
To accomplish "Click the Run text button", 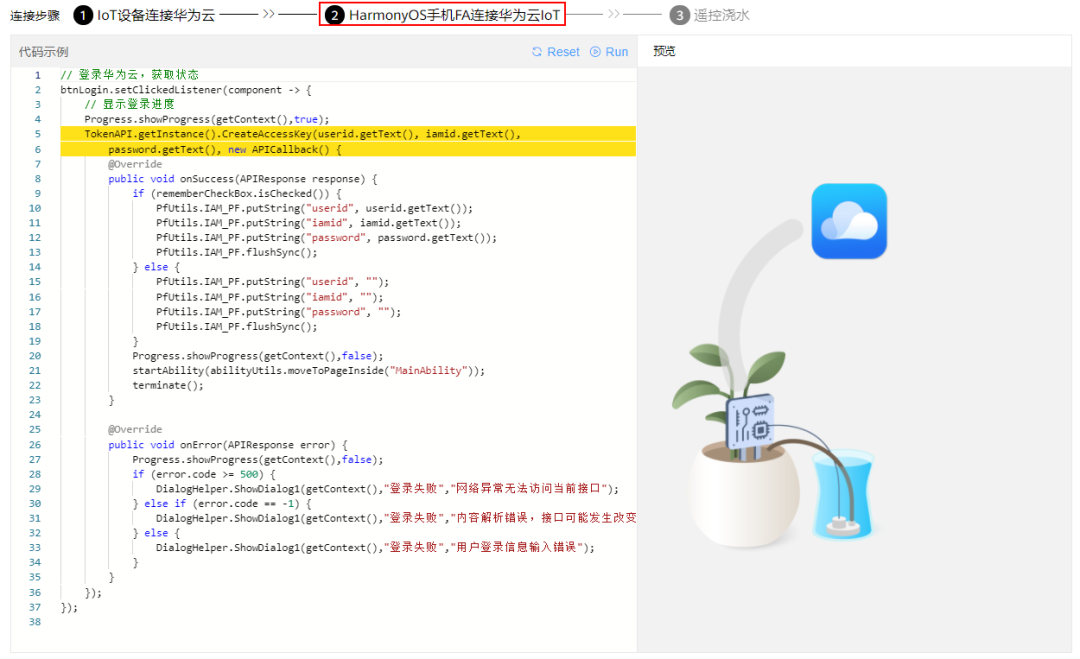I will 617,52.
